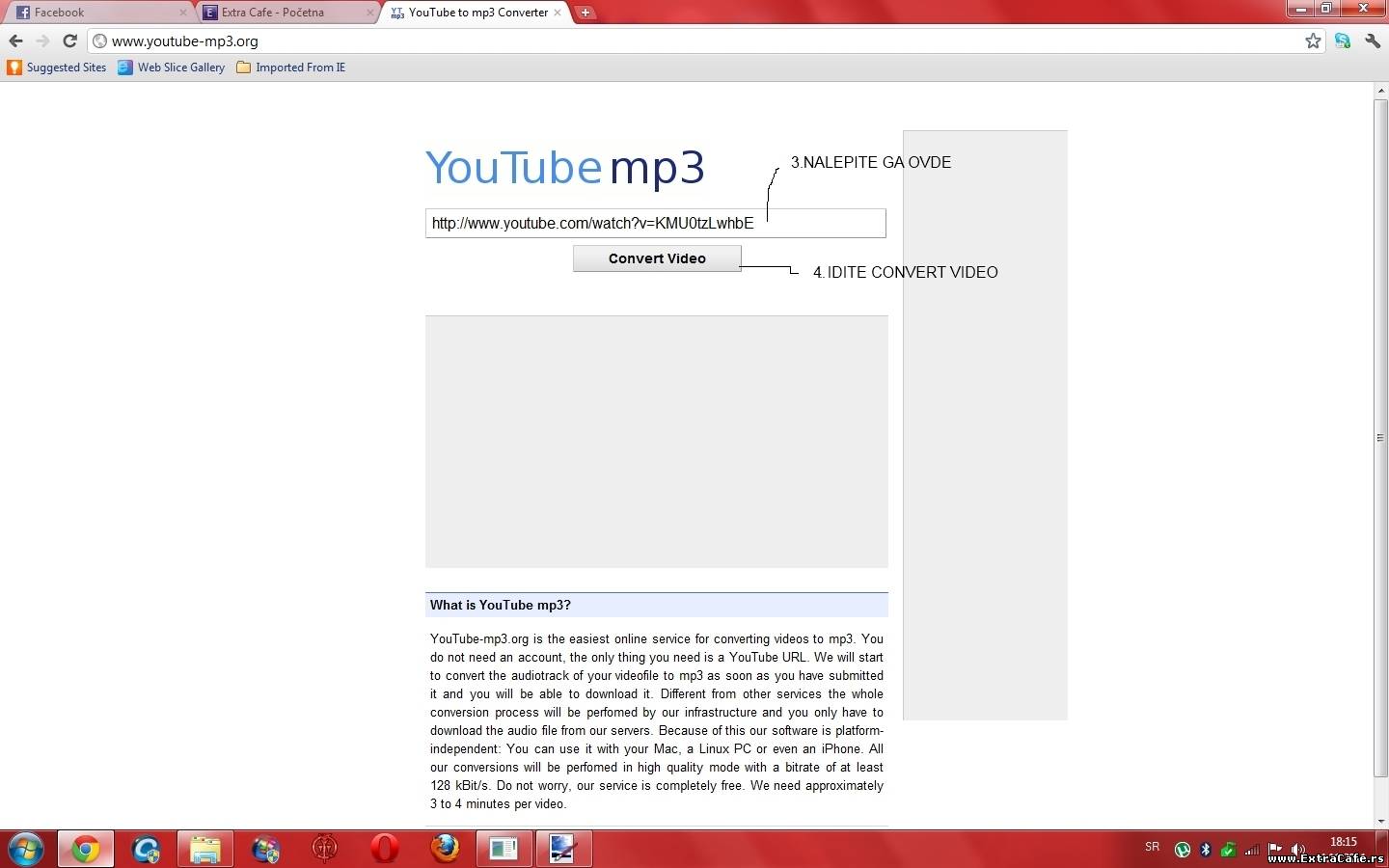Bookmark this page with the star icon
Image resolution: width=1389 pixels, height=868 pixels.
click(1313, 41)
